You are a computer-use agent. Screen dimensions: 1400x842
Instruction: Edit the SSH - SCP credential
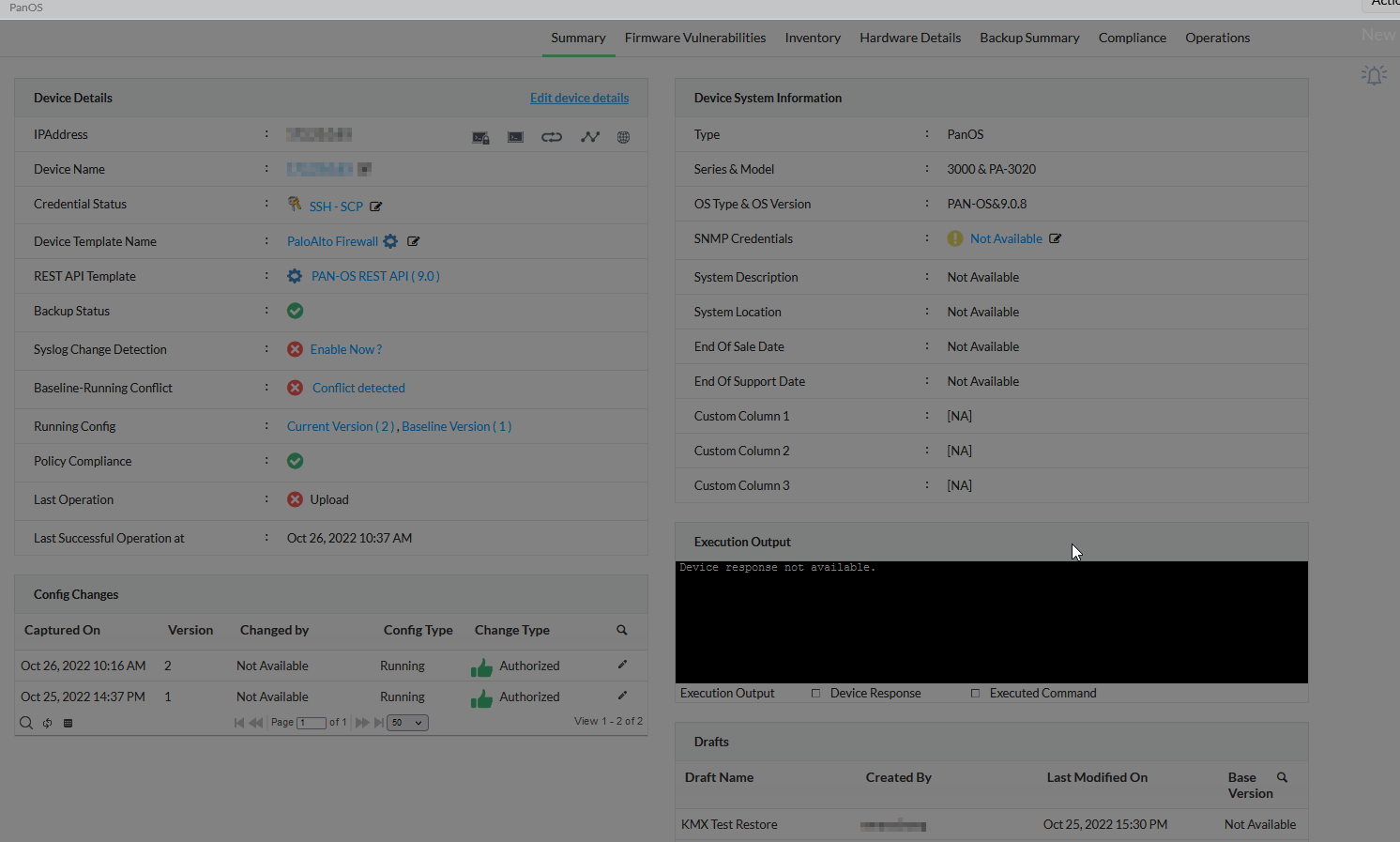pyautogui.click(x=376, y=207)
